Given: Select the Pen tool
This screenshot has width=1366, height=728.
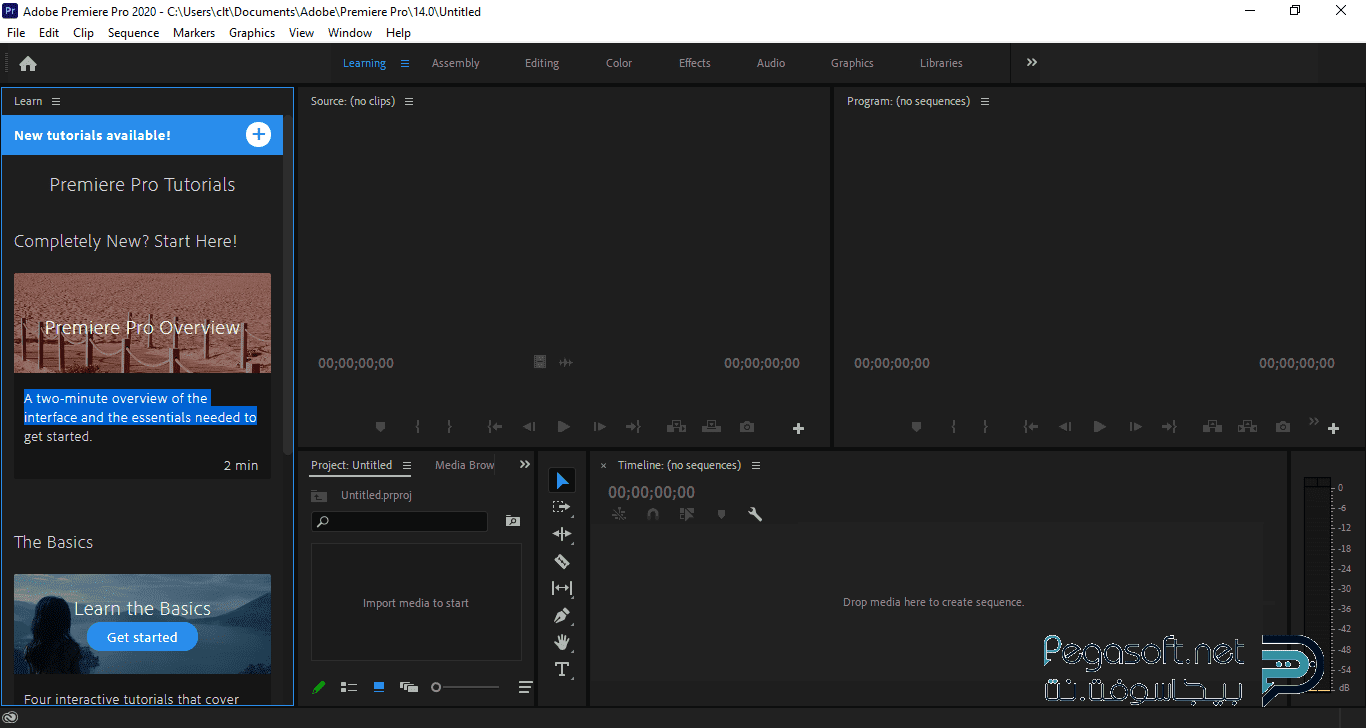Looking at the screenshot, I should (562, 615).
